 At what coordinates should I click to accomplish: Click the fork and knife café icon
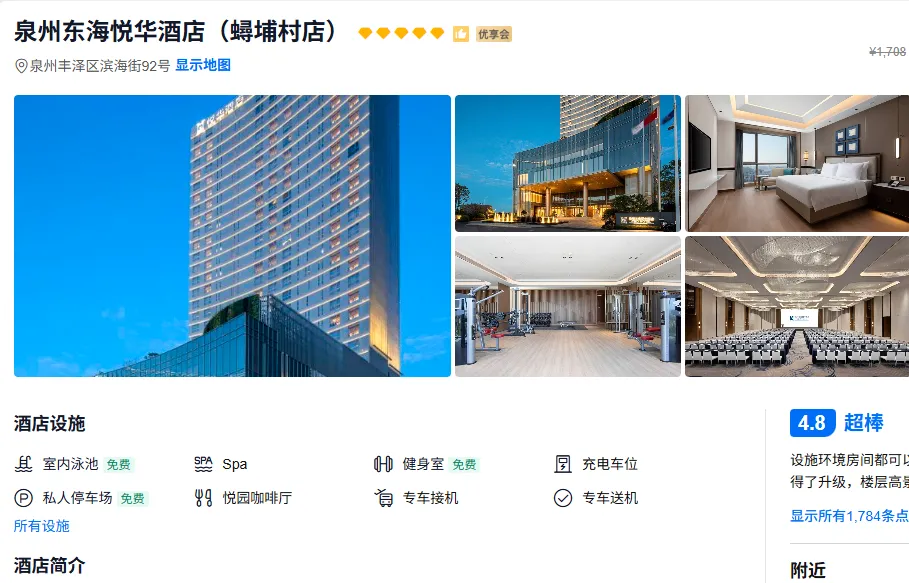(x=203, y=498)
